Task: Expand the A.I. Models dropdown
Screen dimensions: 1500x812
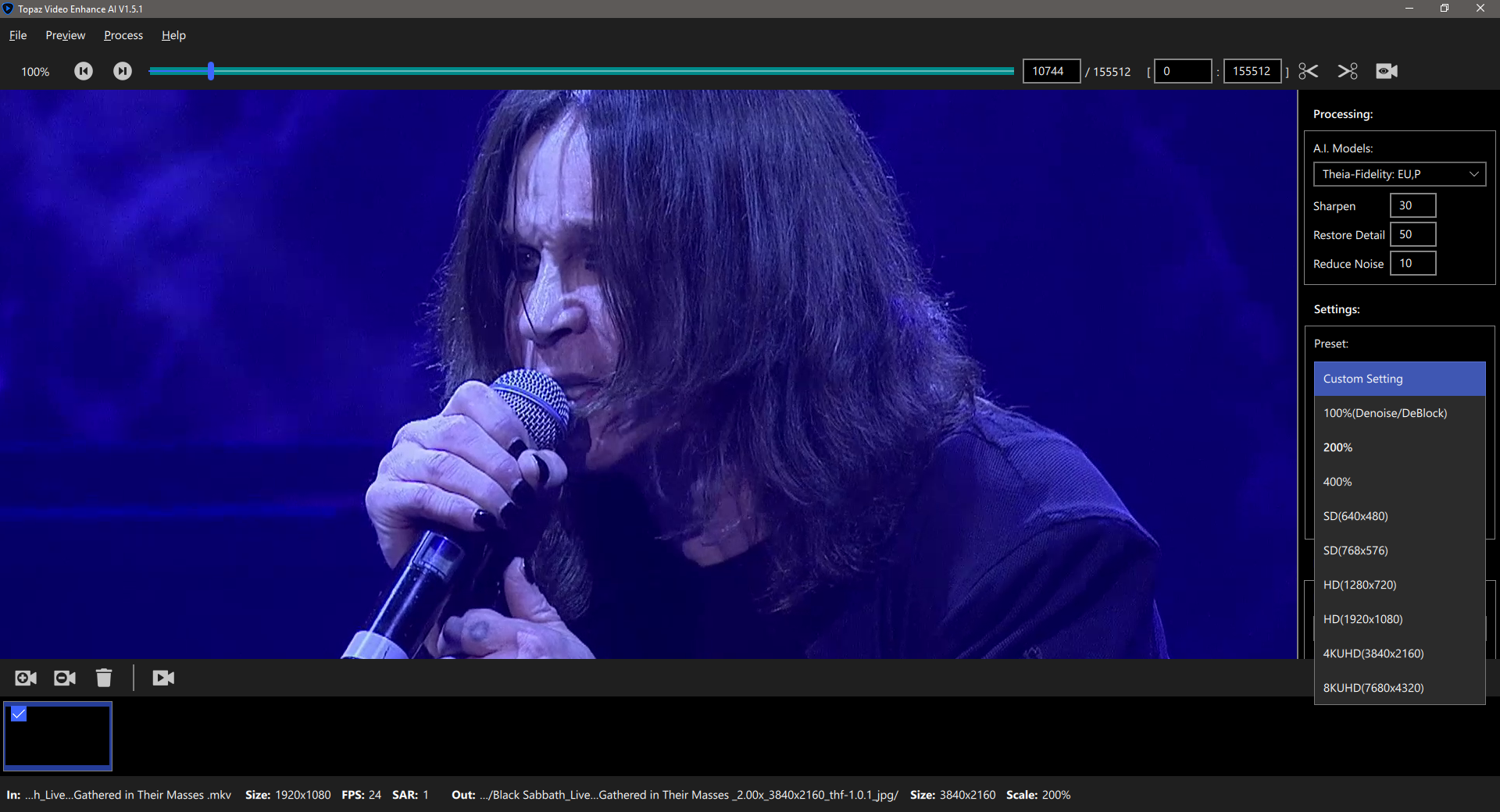Action: 1399,174
